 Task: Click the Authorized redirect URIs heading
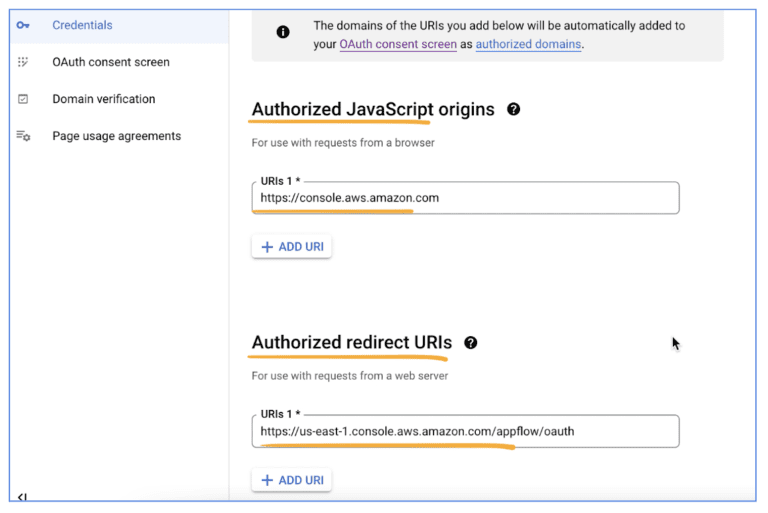[352, 342]
